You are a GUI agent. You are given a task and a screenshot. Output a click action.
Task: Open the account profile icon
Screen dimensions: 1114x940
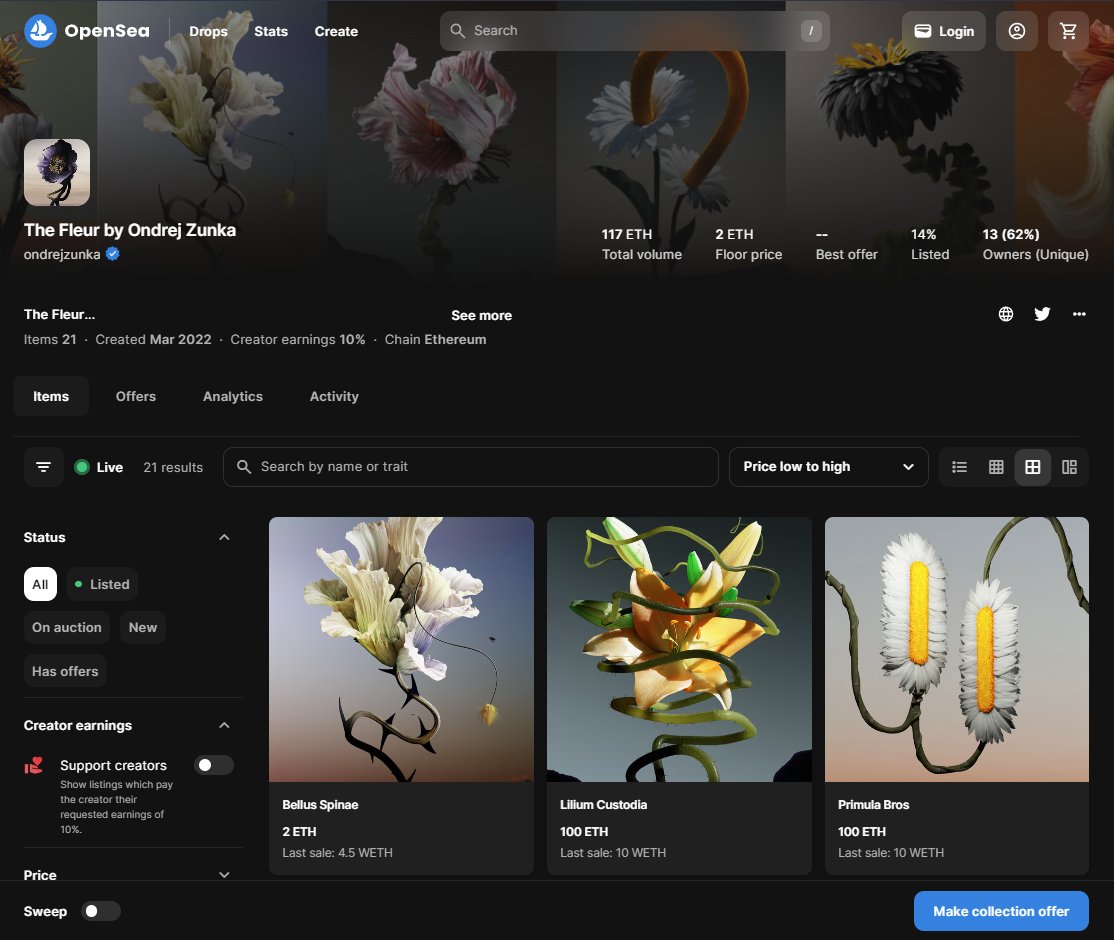pos(1017,31)
